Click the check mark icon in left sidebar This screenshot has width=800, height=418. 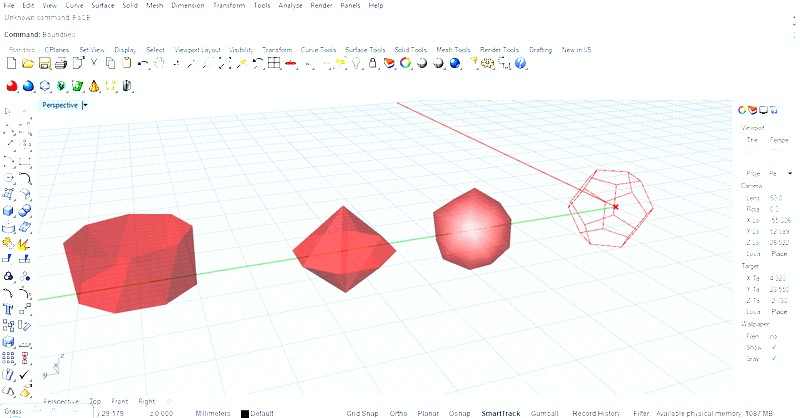24,375
